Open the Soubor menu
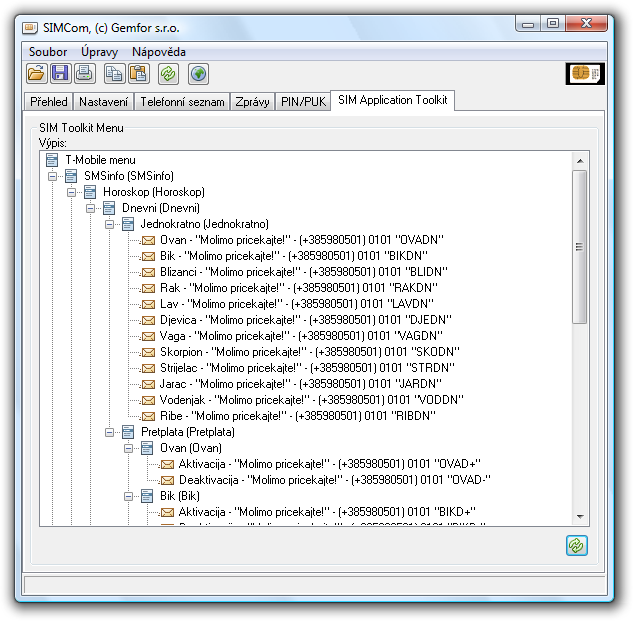Screen dimensions: 633x621 [x=48, y=51]
